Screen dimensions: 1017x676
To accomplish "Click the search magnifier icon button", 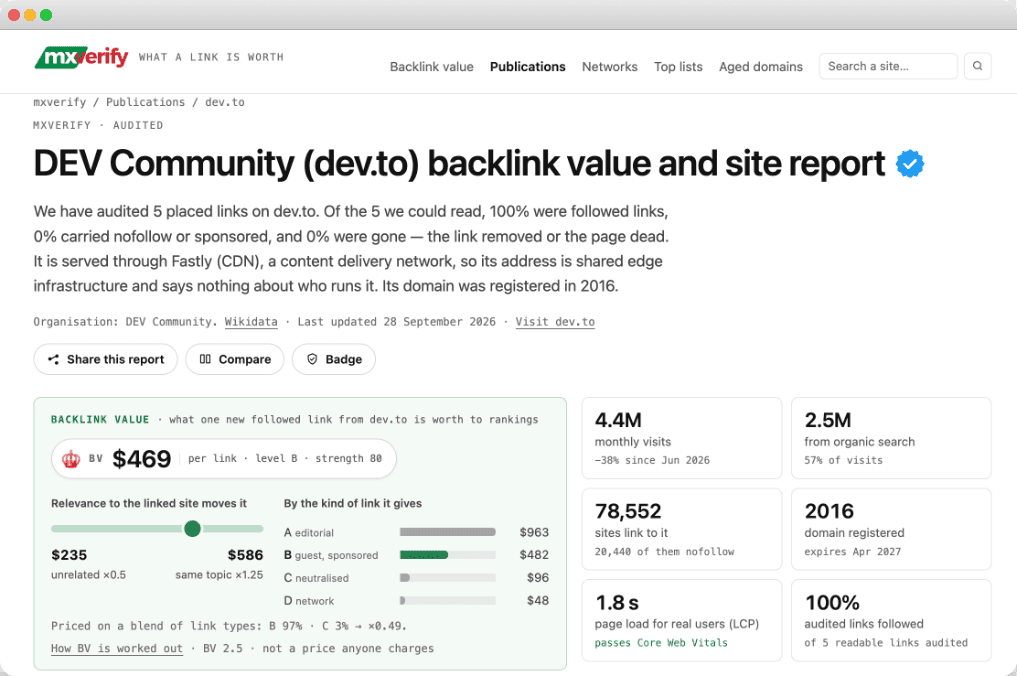I will click(x=977, y=66).
